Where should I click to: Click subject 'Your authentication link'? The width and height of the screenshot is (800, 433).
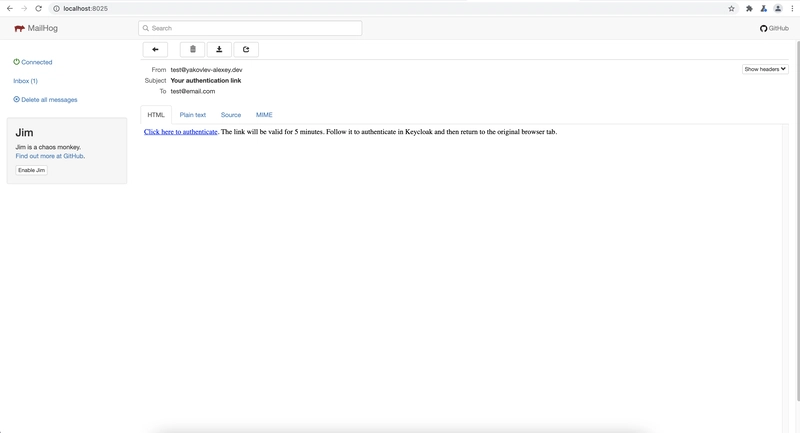tap(206, 81)
